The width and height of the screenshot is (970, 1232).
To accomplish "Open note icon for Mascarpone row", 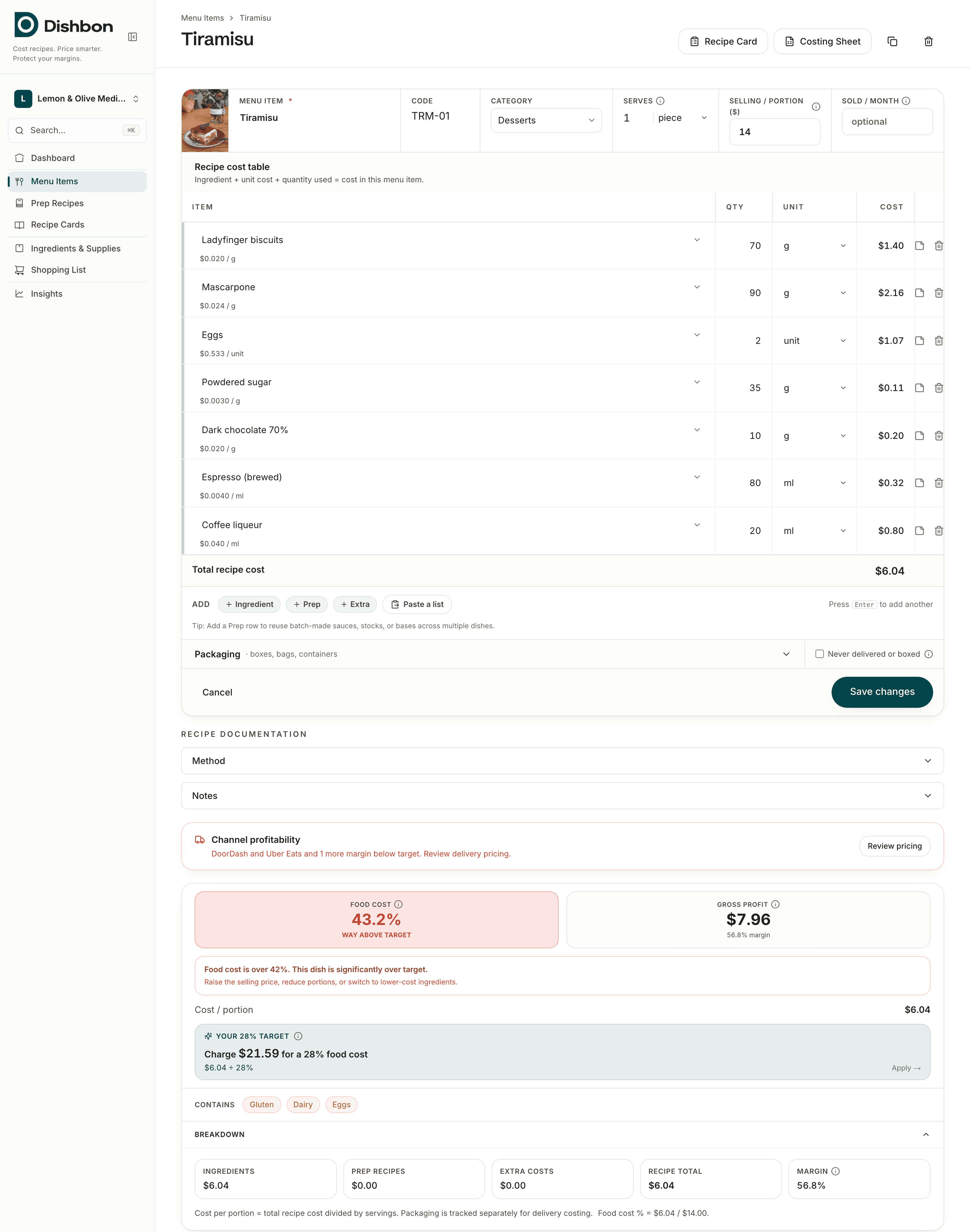I will 920,293.
